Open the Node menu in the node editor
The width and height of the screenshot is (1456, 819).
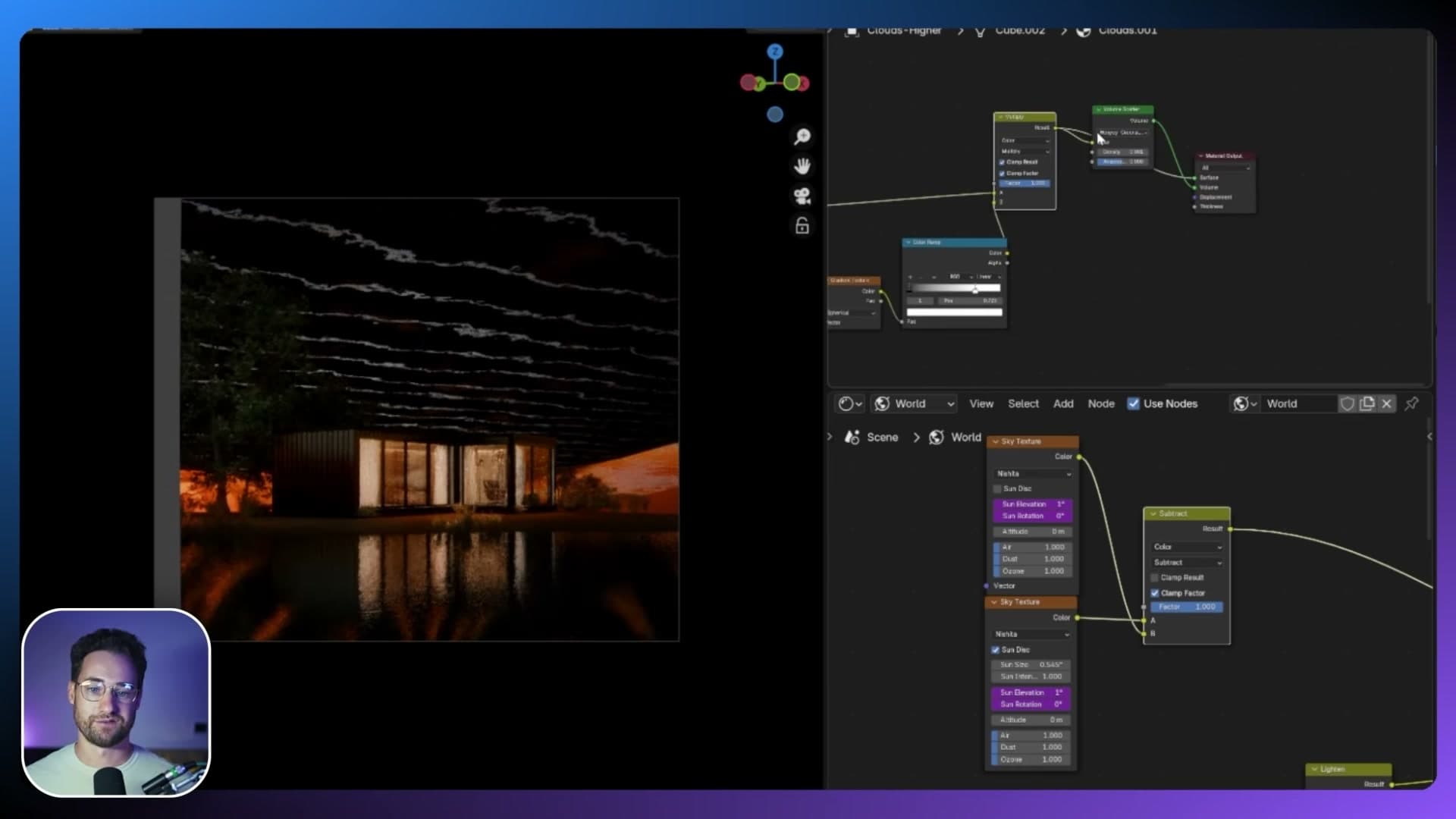[x=1101, y=404]
